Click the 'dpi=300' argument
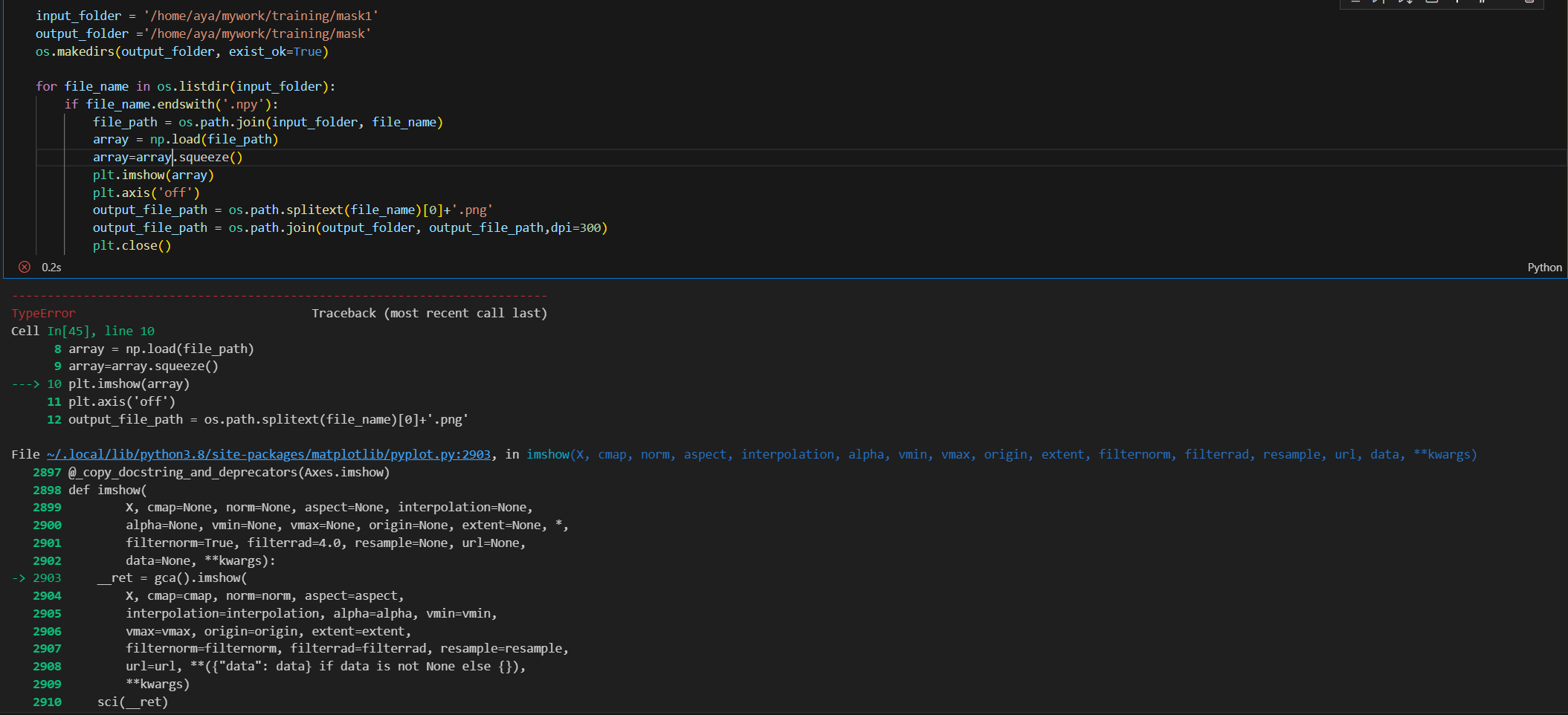 click(x=575, y=227)
